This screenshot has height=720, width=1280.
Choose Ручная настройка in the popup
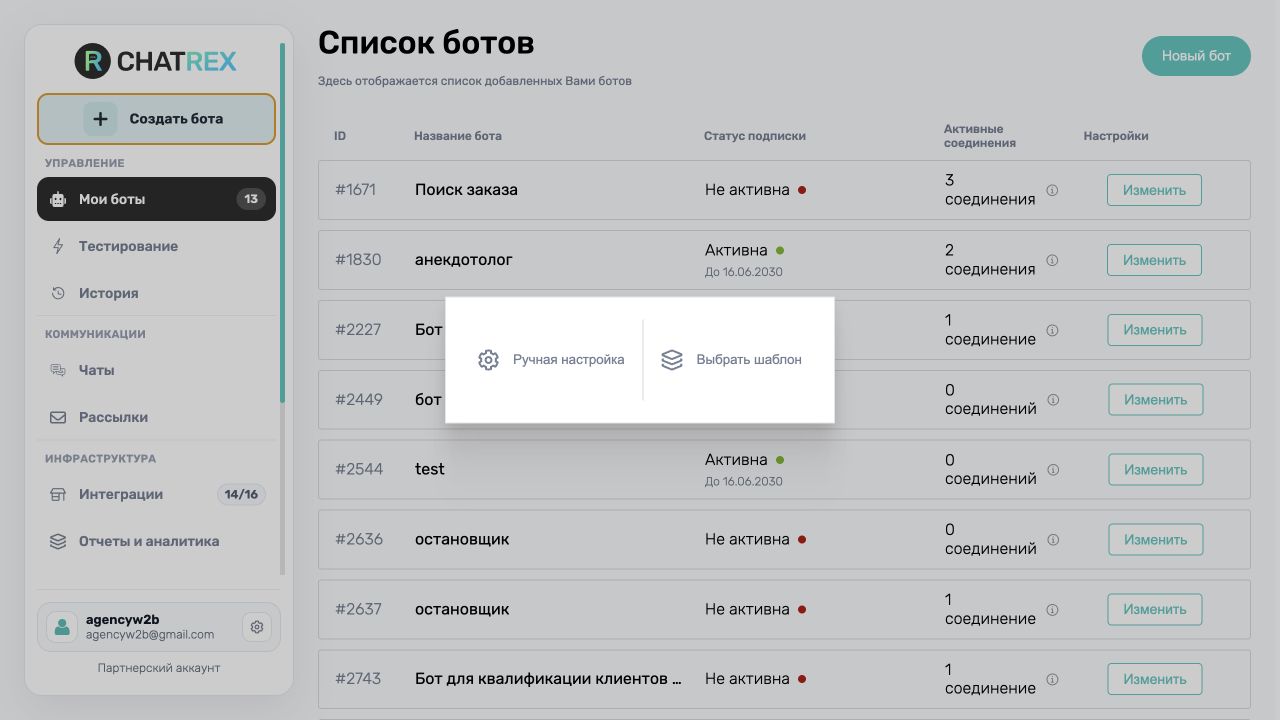point(551,360)
